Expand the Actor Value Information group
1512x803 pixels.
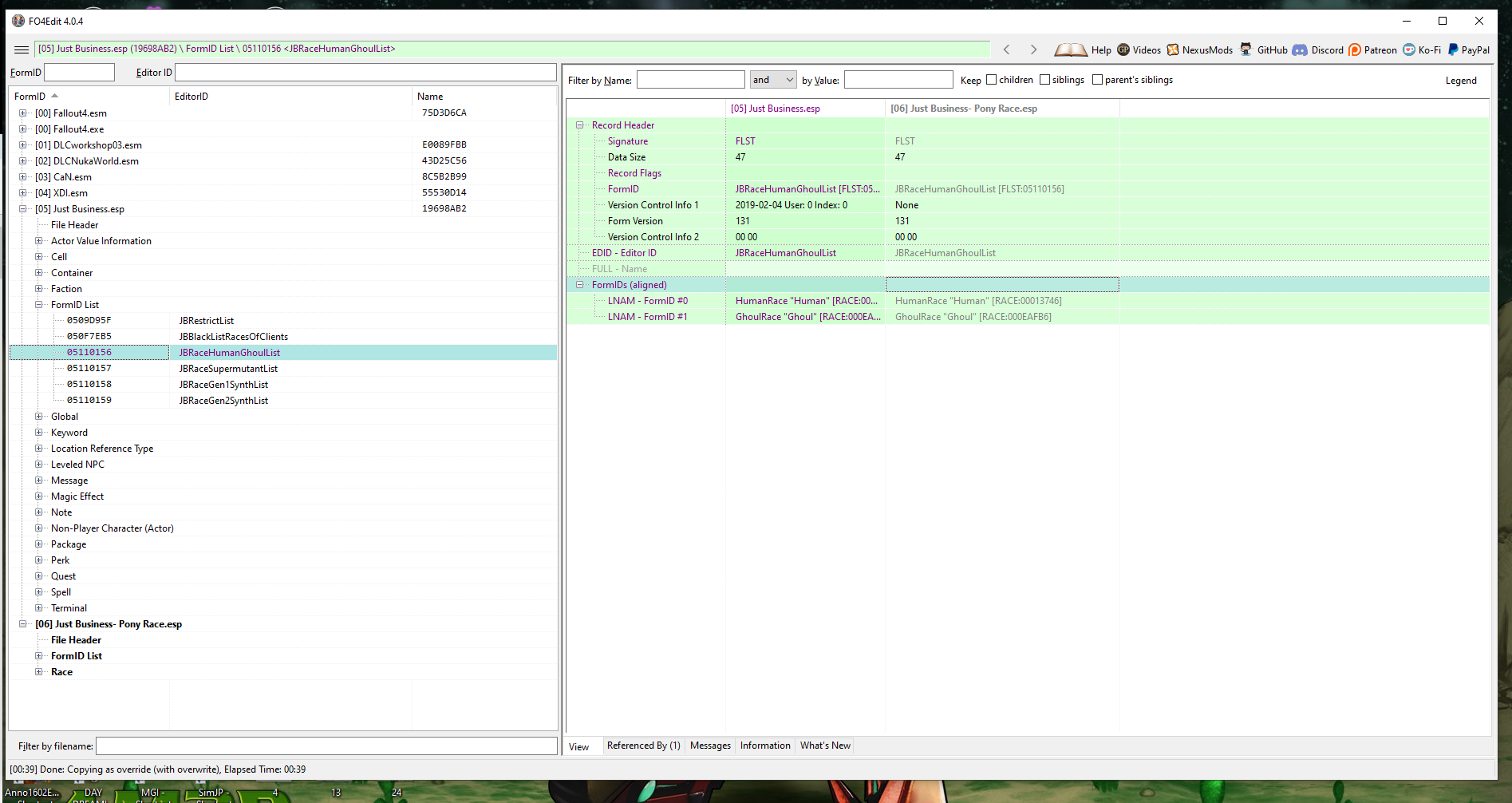[x=39, y=241]
